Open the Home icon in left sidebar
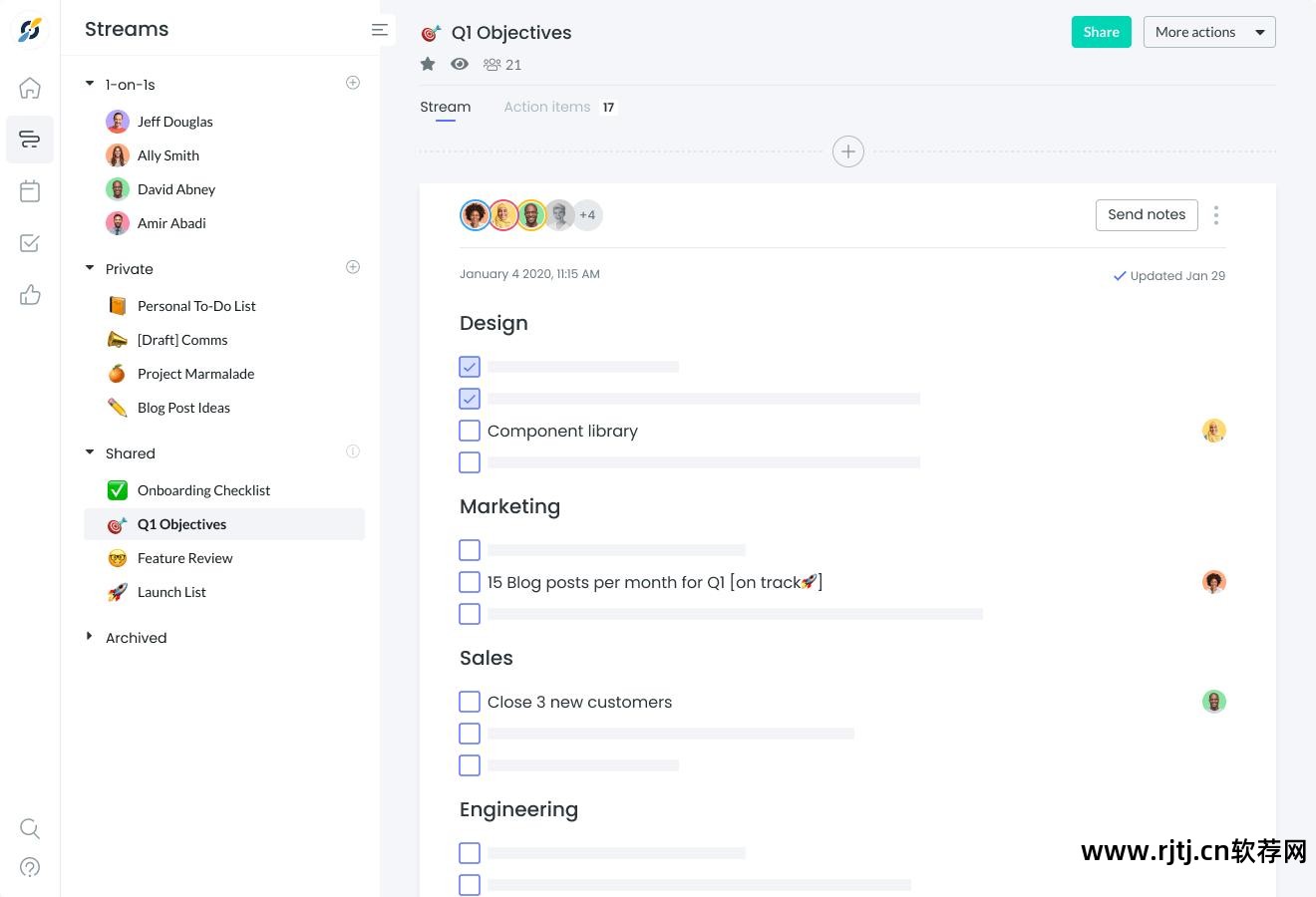Viewport: 1316px width, 897px height. (x=30, y=88)
